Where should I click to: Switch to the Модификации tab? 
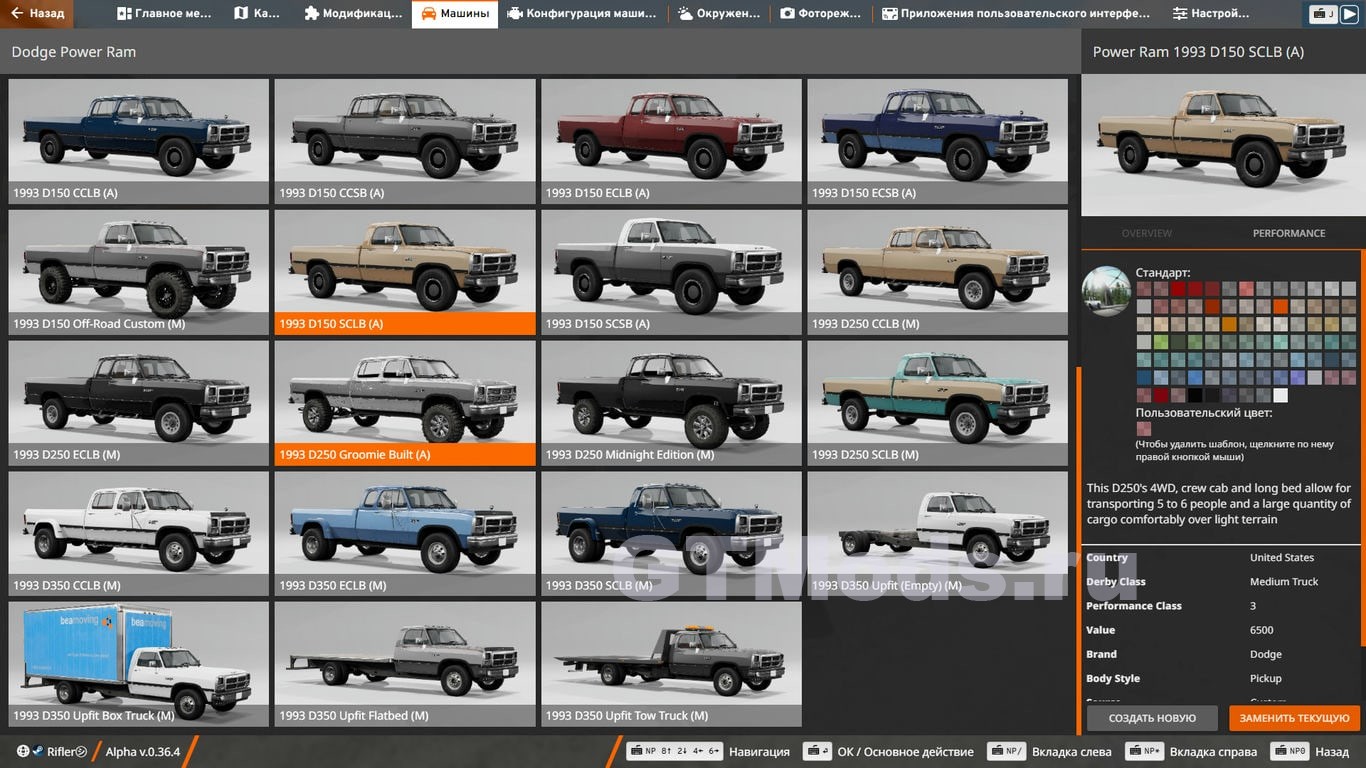[x=354, y=14]
